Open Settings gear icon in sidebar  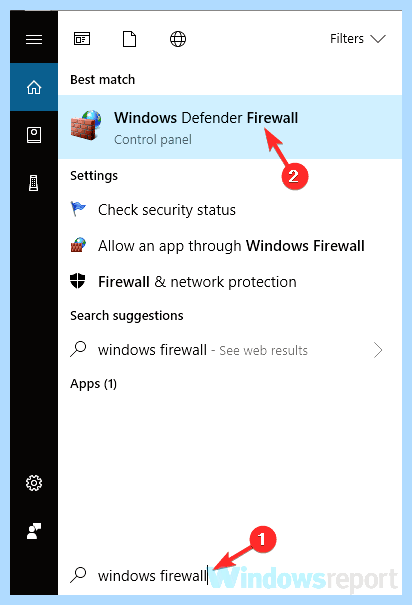coord(34,483)
